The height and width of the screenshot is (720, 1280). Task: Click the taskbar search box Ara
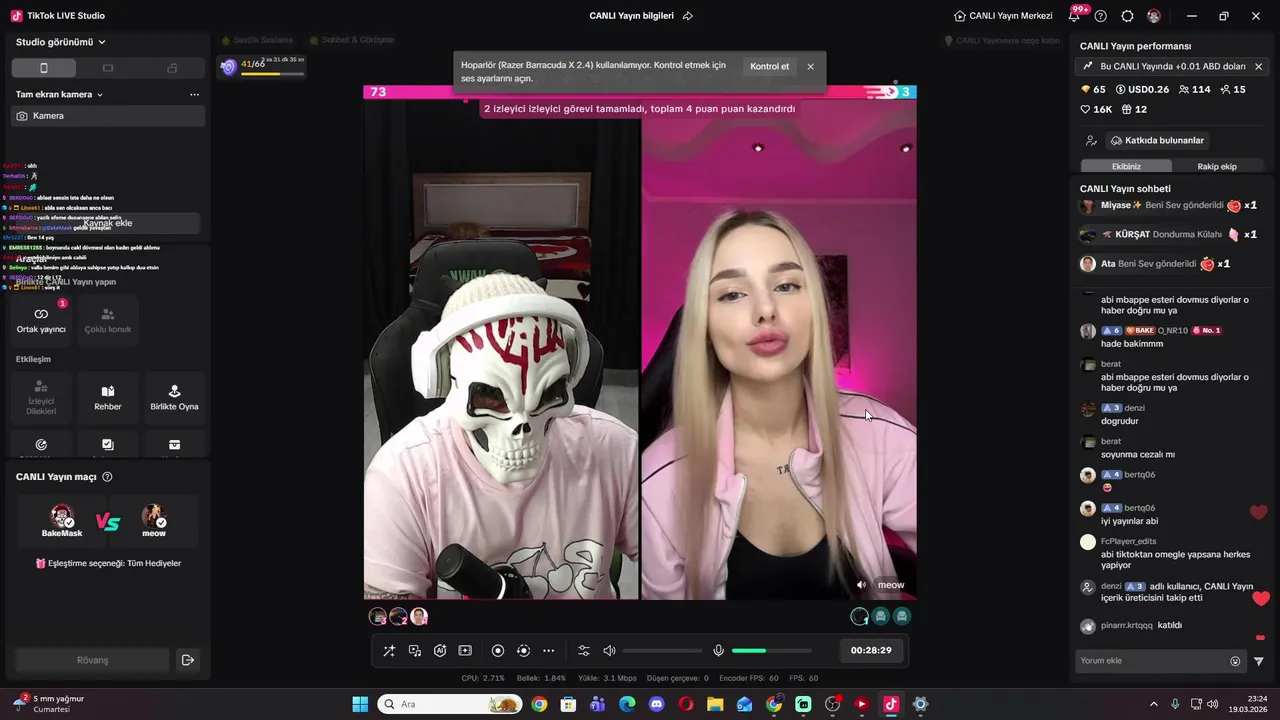450,704
